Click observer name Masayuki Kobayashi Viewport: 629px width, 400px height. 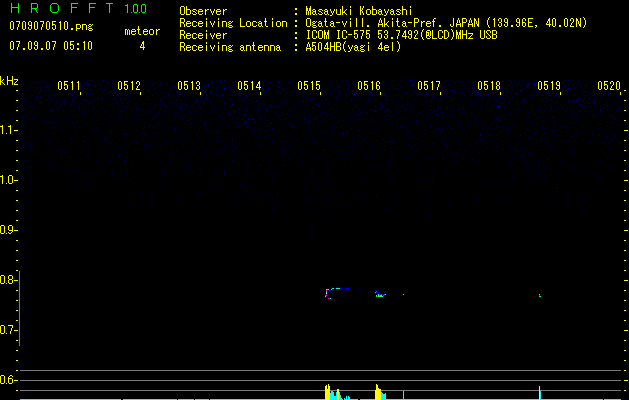click(x=359, y=11)
